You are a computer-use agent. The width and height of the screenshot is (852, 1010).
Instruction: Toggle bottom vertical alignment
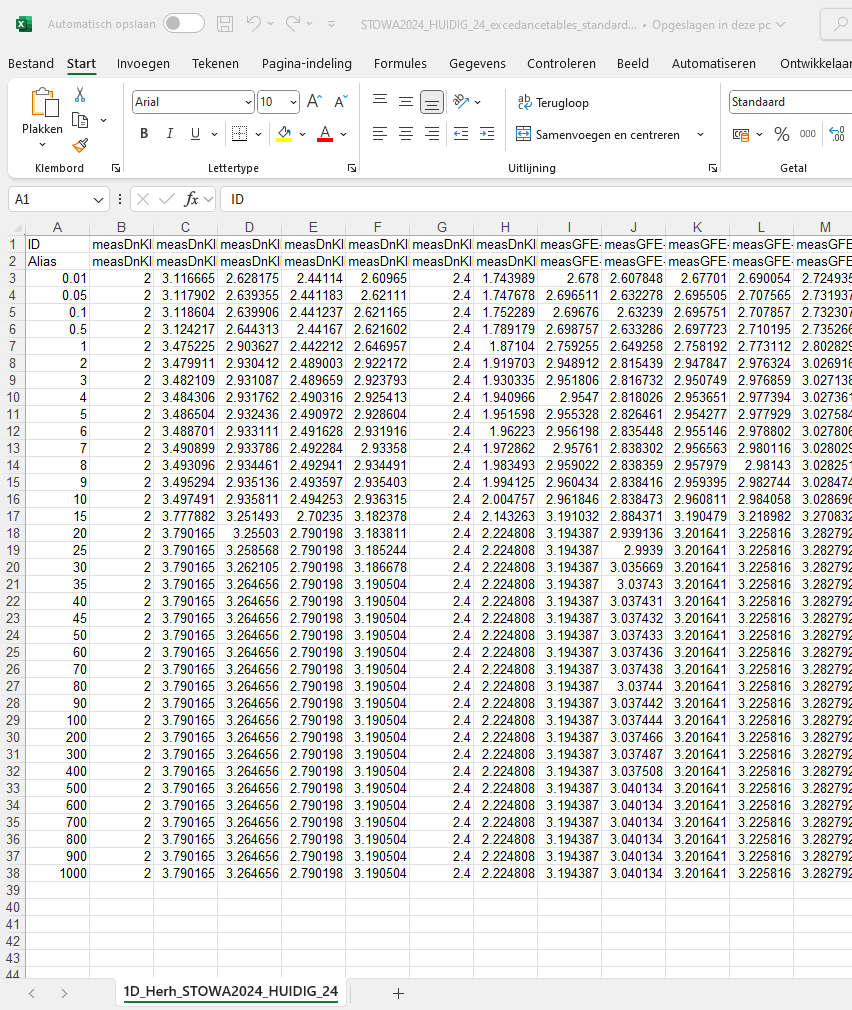pyautogui.click(x=431, y=102)
